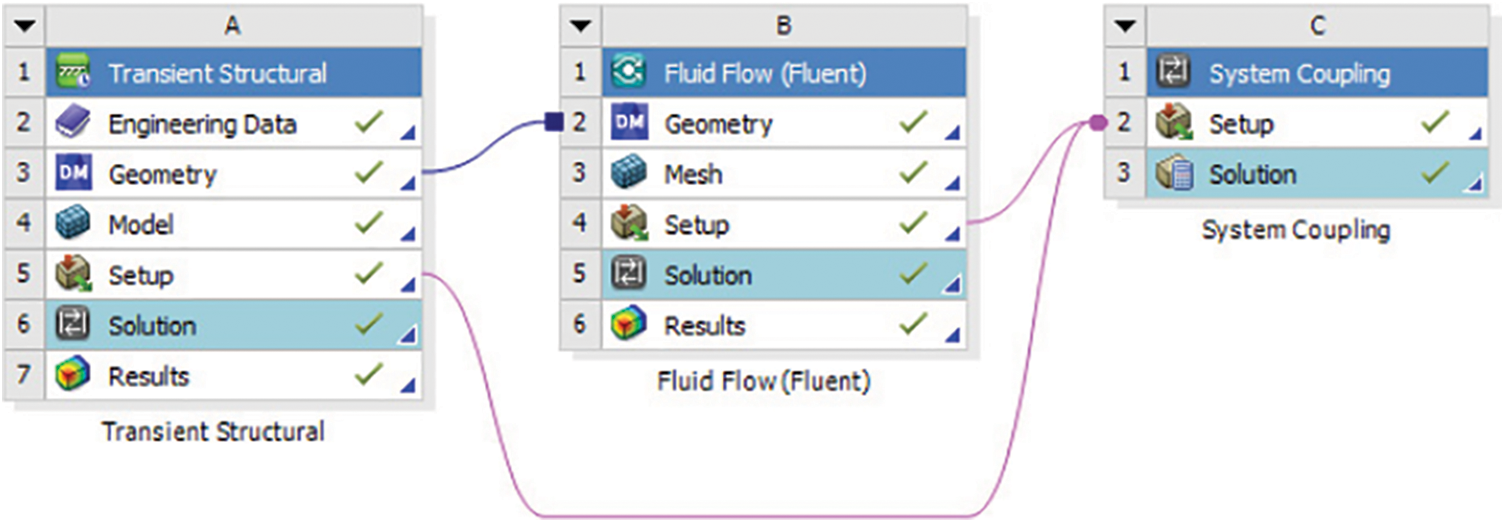Click green checkmark beside Engineering Data
The width and height of the screenshot is (1505, 523).
click(370, 122)
